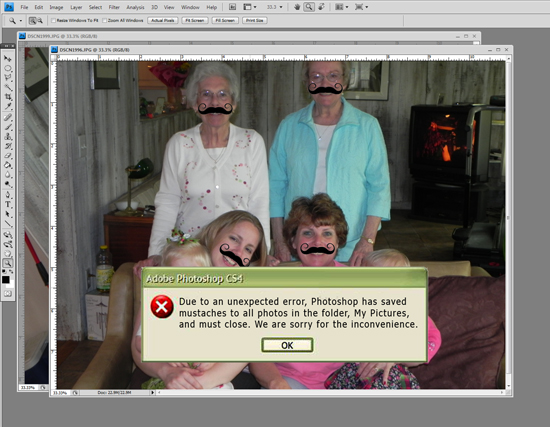The image size is (550, 427).
Task: Select the Line shape tool
Action: 8,223
